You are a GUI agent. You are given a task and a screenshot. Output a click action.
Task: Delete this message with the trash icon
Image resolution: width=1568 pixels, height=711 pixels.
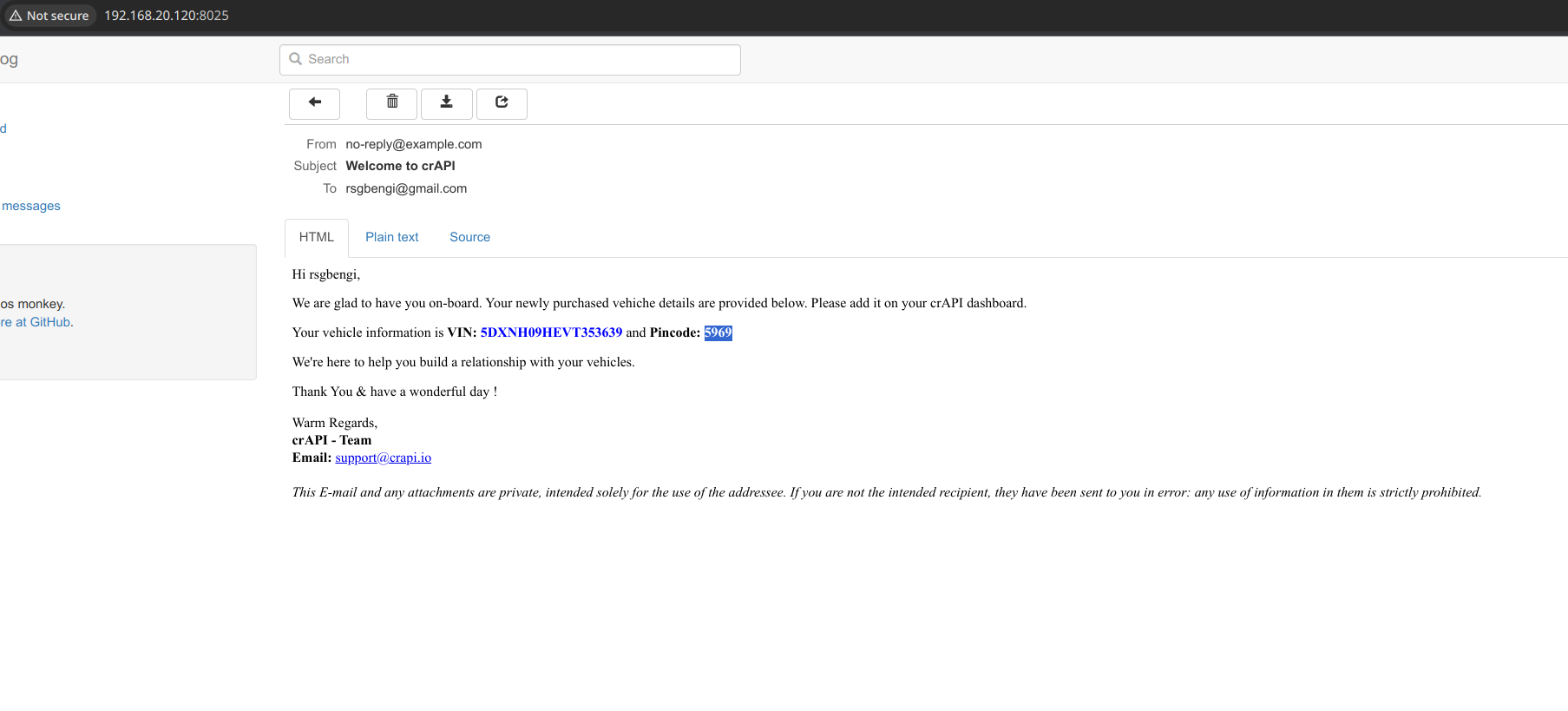point(392,102)
